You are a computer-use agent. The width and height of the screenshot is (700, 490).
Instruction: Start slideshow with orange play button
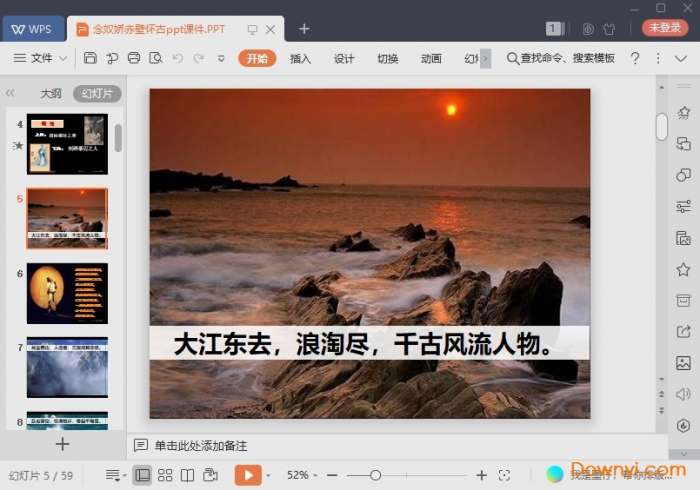point(248,475)
